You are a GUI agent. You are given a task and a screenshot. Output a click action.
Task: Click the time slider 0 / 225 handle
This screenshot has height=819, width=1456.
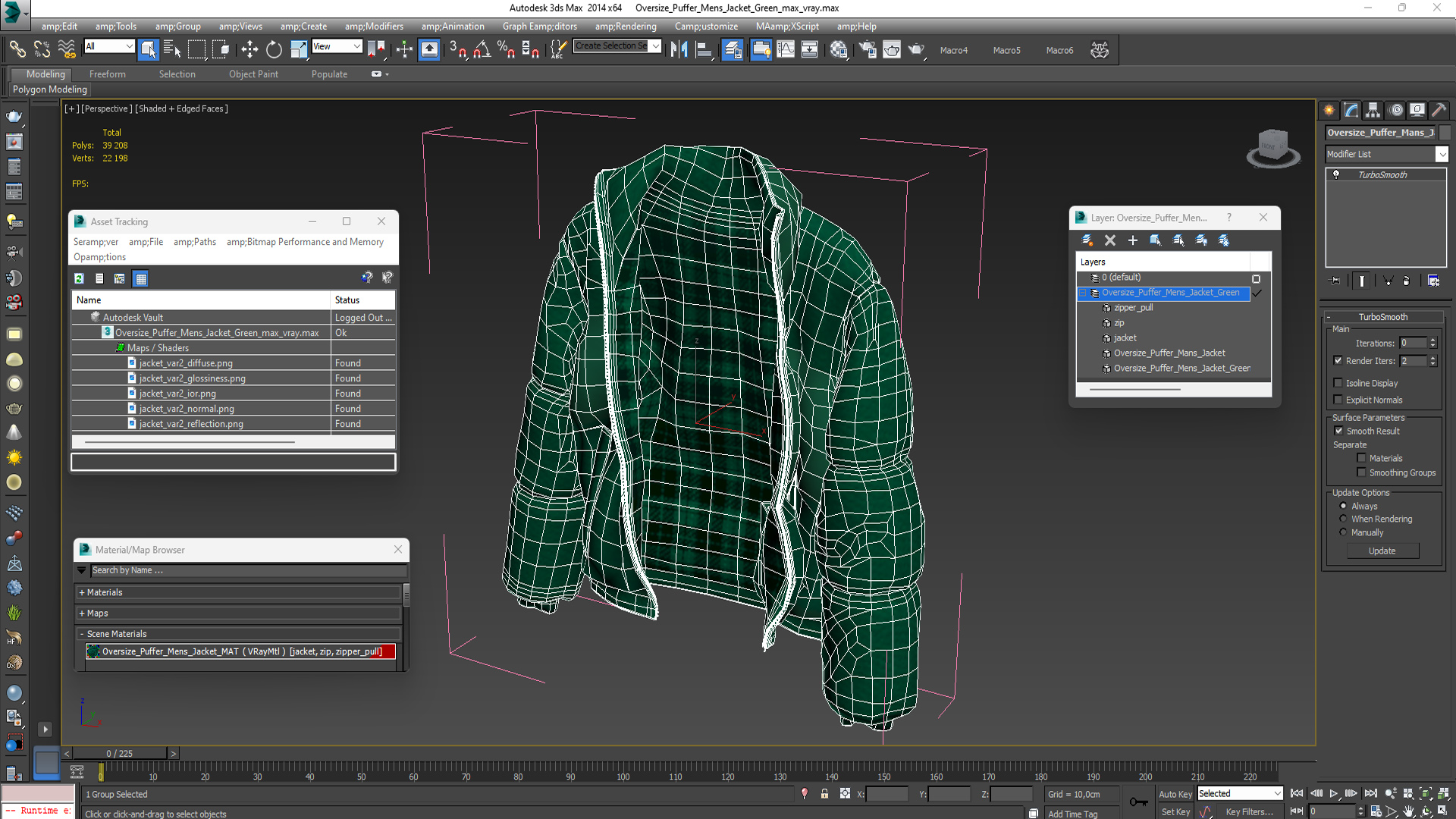click(x=119, y=753)
